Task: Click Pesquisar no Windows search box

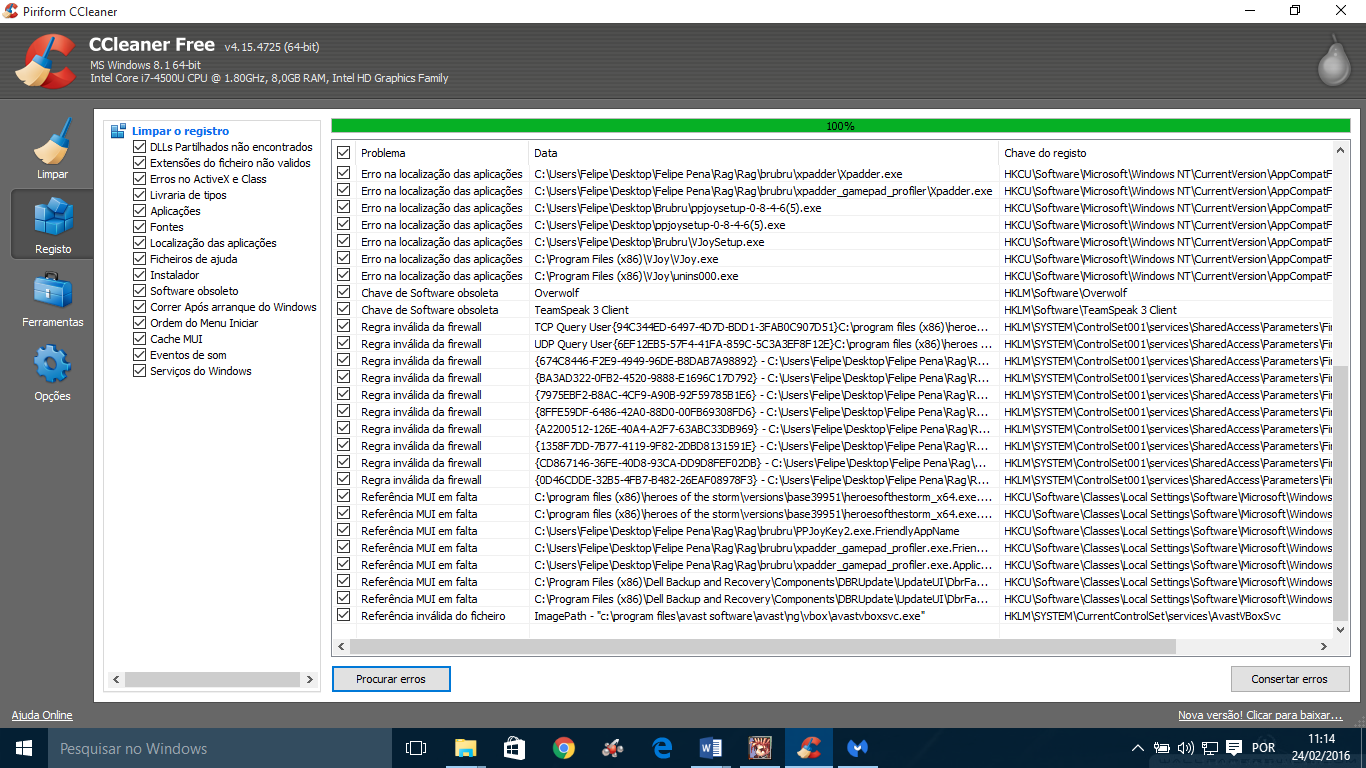Action: 219,748
